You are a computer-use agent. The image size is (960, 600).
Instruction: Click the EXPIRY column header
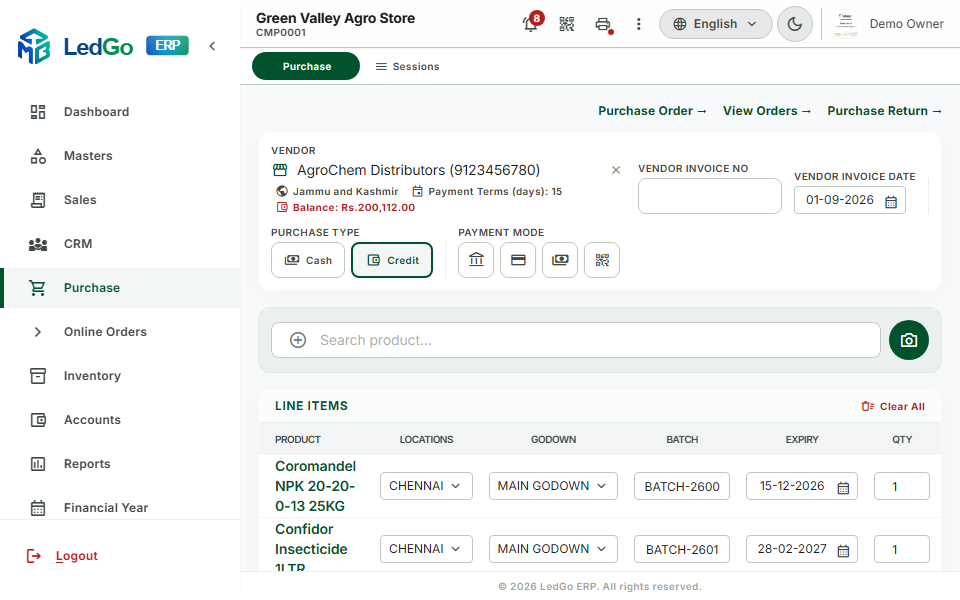(x=801, y=440)
